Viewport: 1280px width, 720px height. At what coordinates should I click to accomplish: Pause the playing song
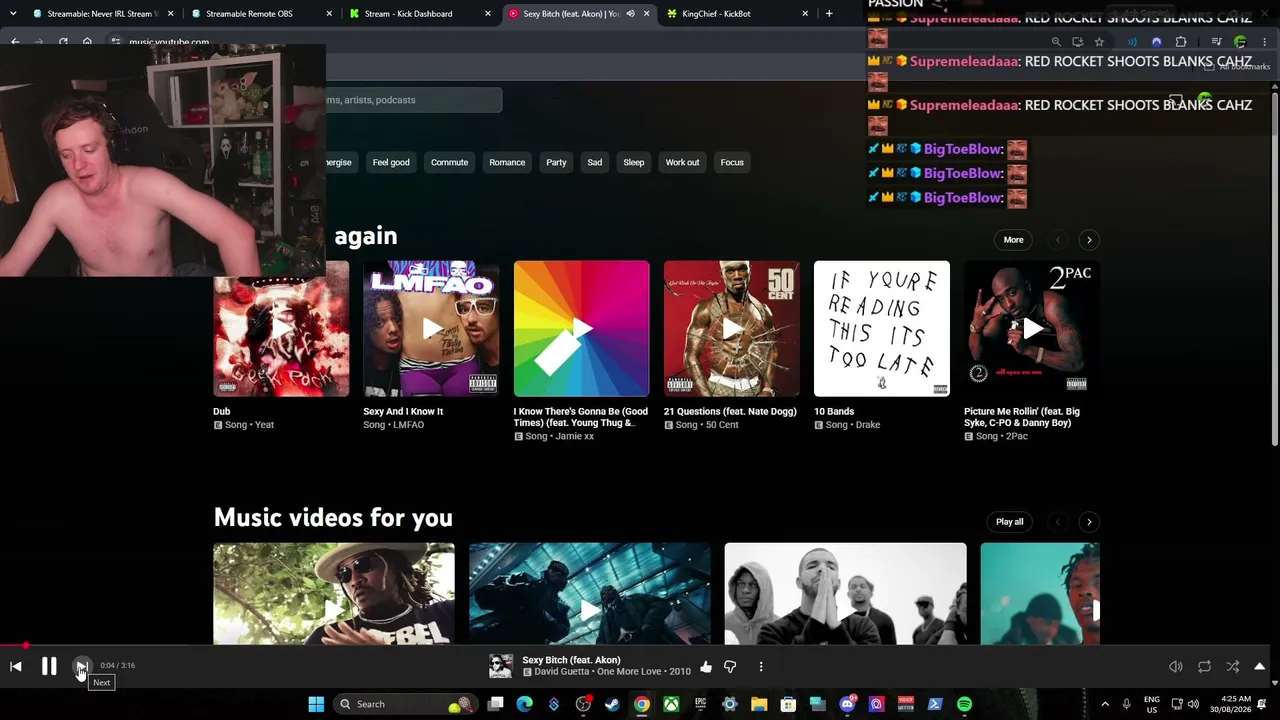click(x=49, y=667)
